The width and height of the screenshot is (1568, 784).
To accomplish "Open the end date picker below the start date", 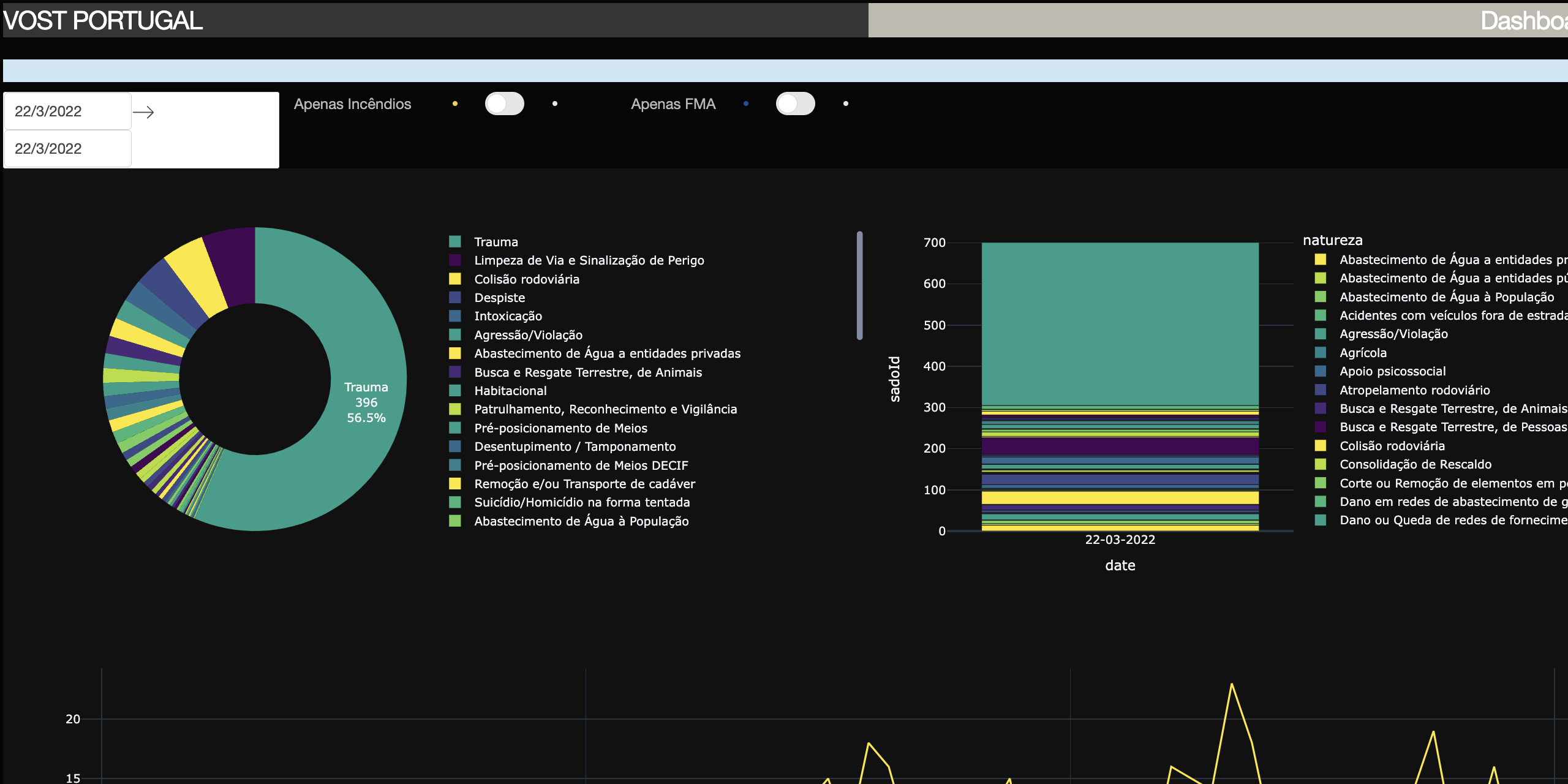I will (67, 148).
